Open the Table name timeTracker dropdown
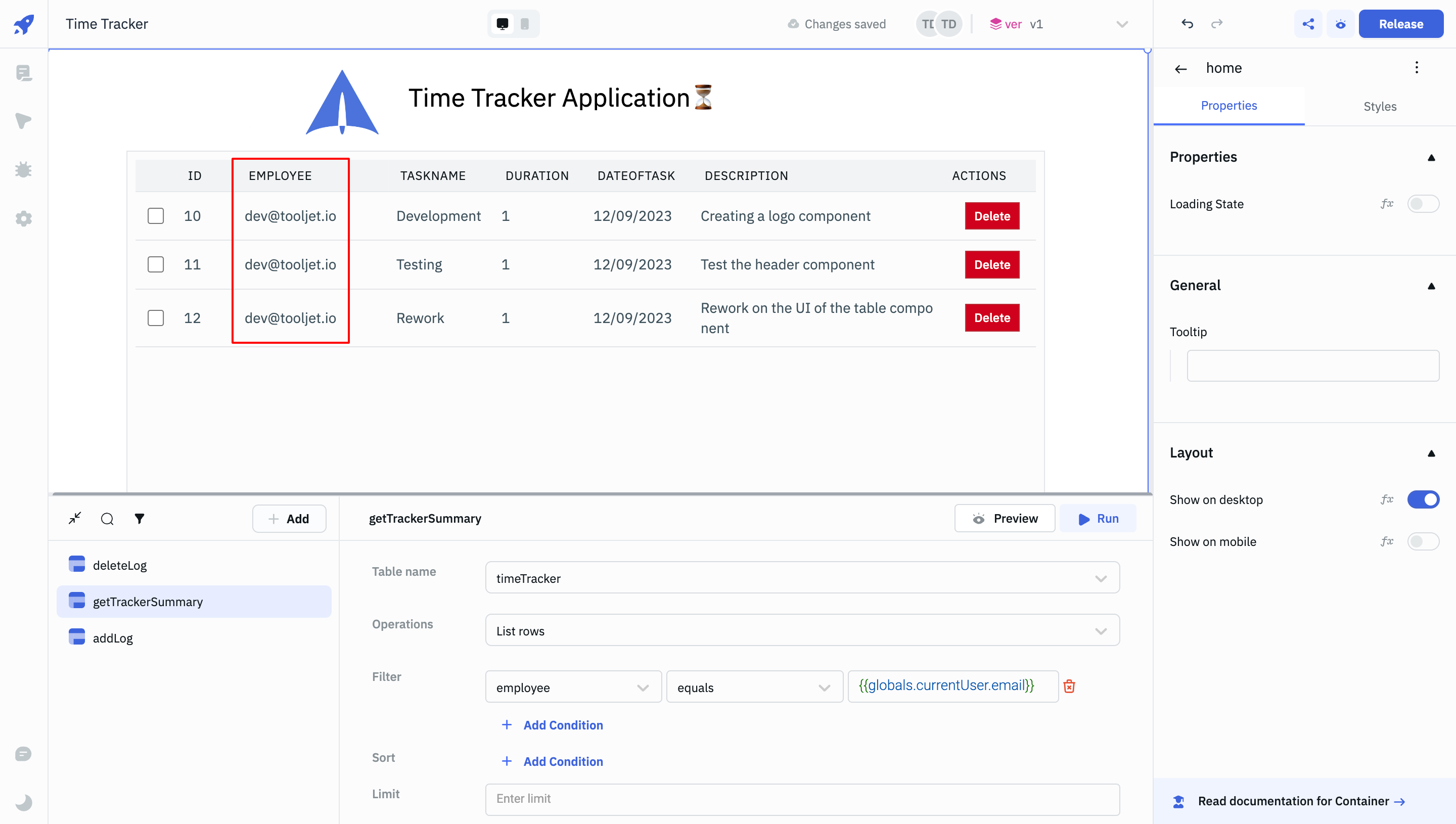 click(802, 578)
